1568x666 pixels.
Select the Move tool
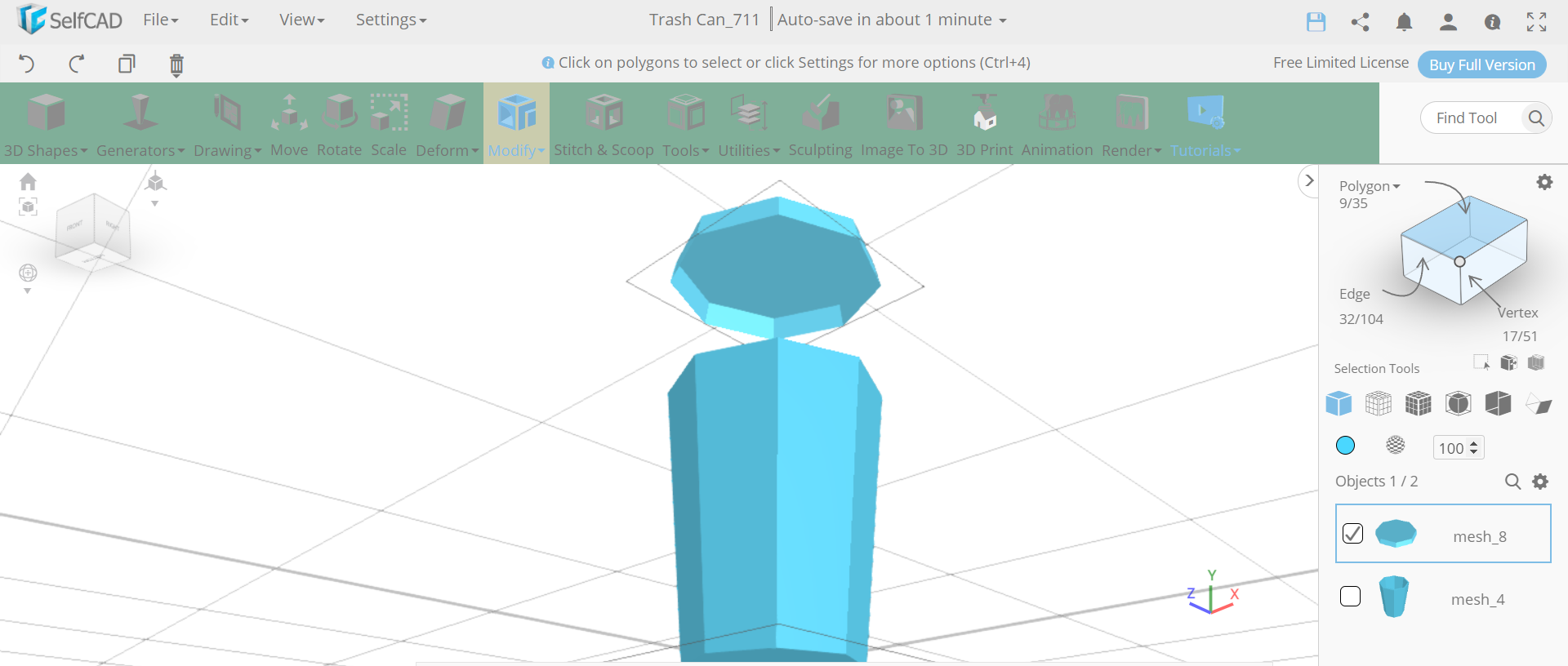point(289,123)
